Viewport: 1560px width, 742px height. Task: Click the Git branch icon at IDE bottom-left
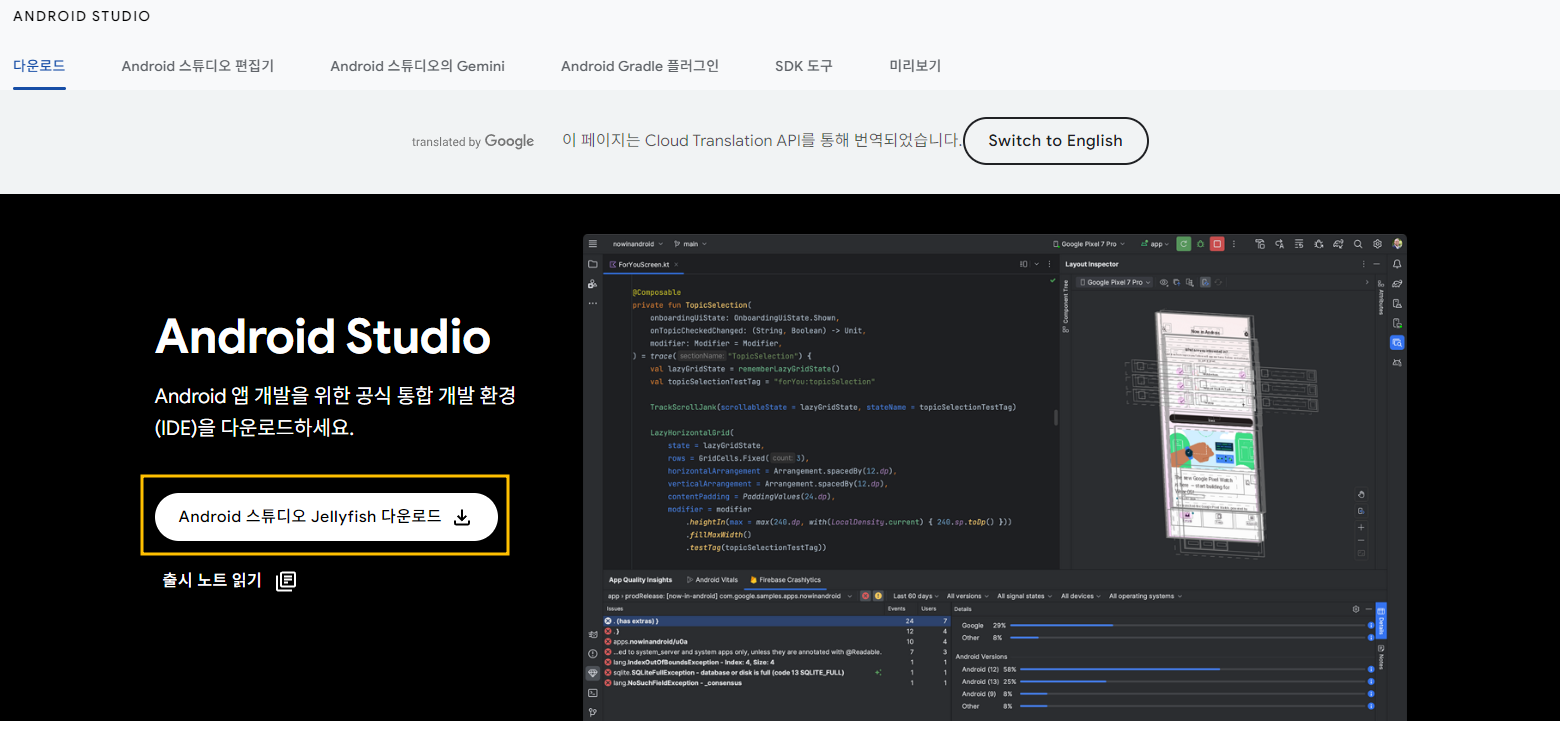pyautogui.click(x=592, y=712)
